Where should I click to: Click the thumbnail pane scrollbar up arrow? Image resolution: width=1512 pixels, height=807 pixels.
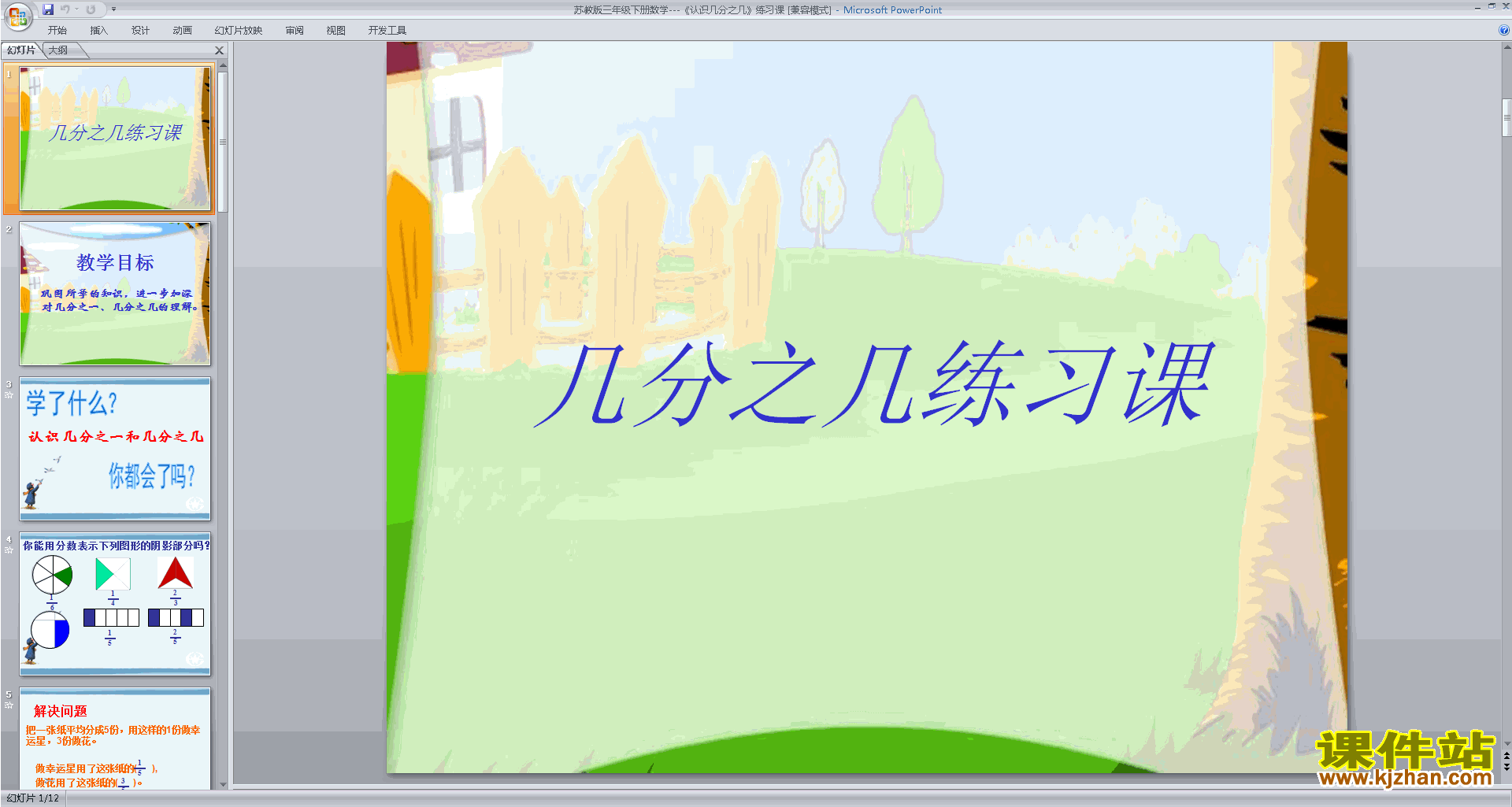[223, 65]
